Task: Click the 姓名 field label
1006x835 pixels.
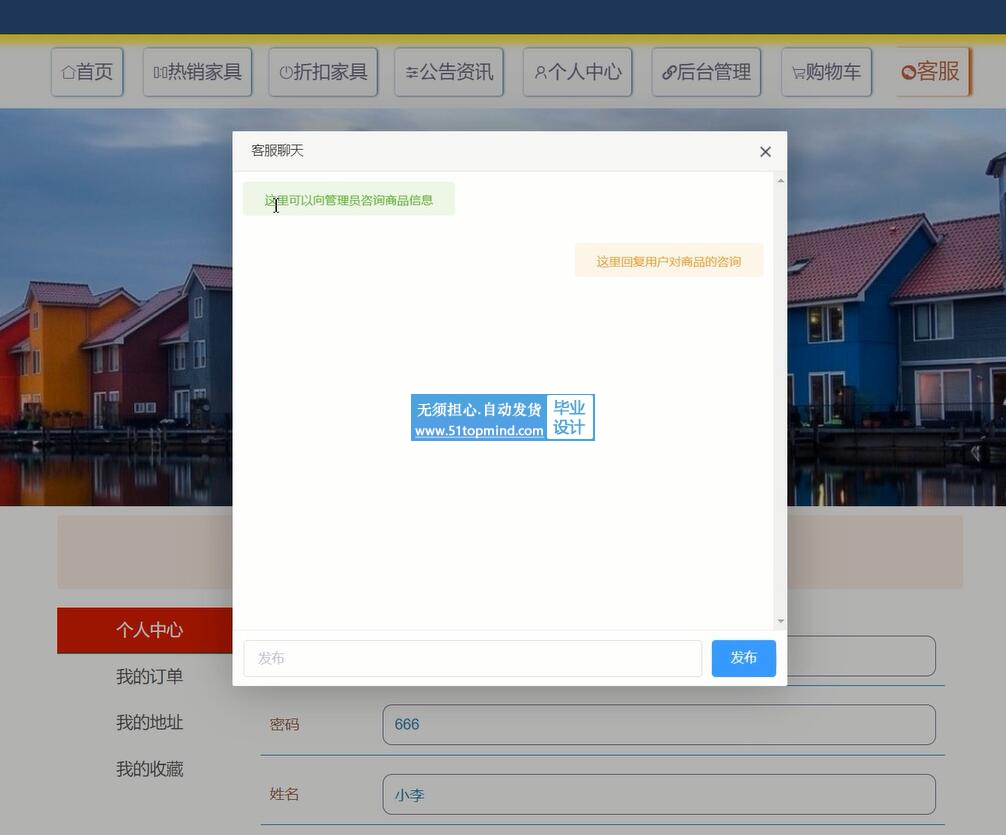Action: pos(284,795)
